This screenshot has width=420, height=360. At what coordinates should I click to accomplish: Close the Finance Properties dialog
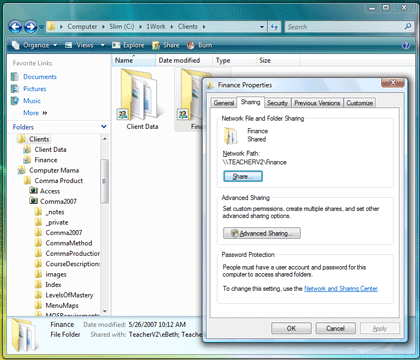click(x=393, y=83)
